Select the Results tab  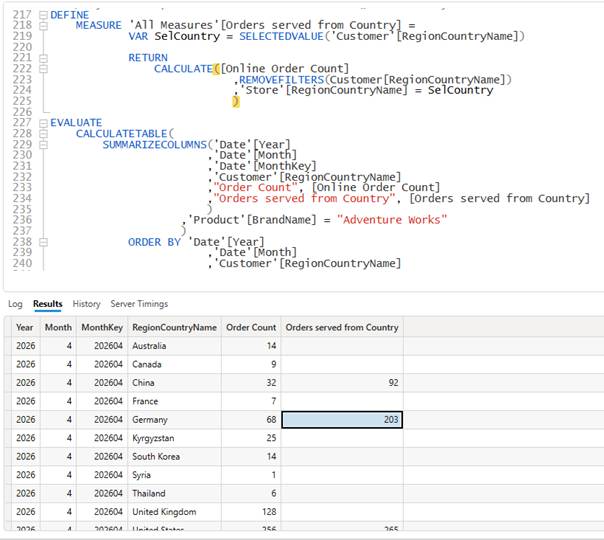47,304
